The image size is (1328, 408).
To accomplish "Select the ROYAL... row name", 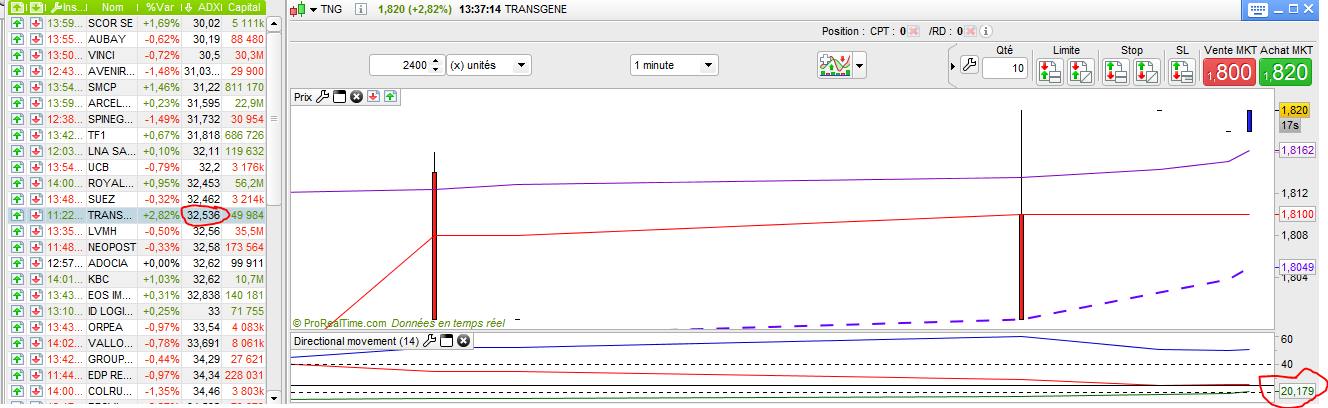I will pyautogui.click(x=110, y=182).
